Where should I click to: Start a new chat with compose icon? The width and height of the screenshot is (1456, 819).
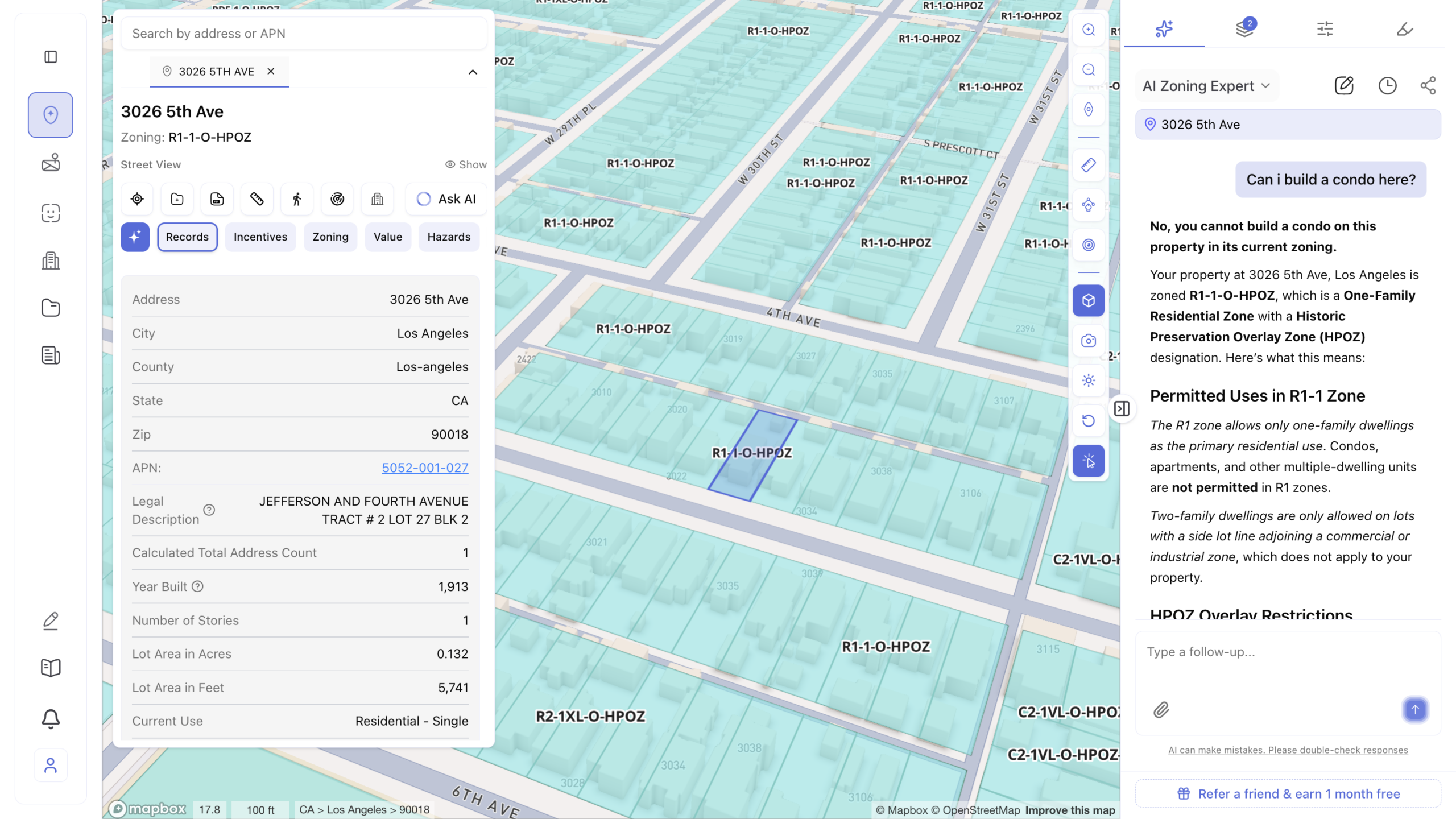pos(1343,86)
